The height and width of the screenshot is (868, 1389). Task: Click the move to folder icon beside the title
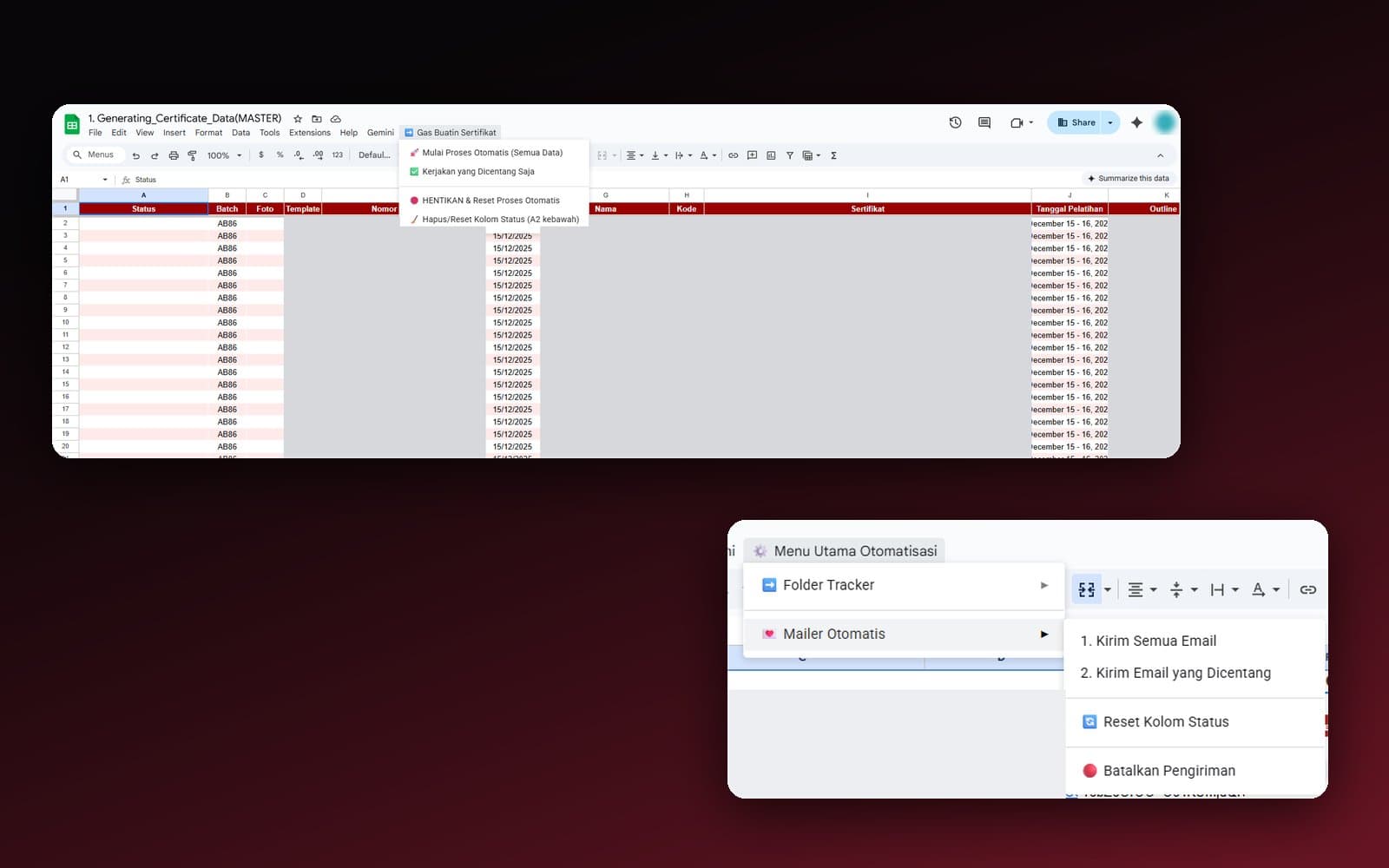317,119
